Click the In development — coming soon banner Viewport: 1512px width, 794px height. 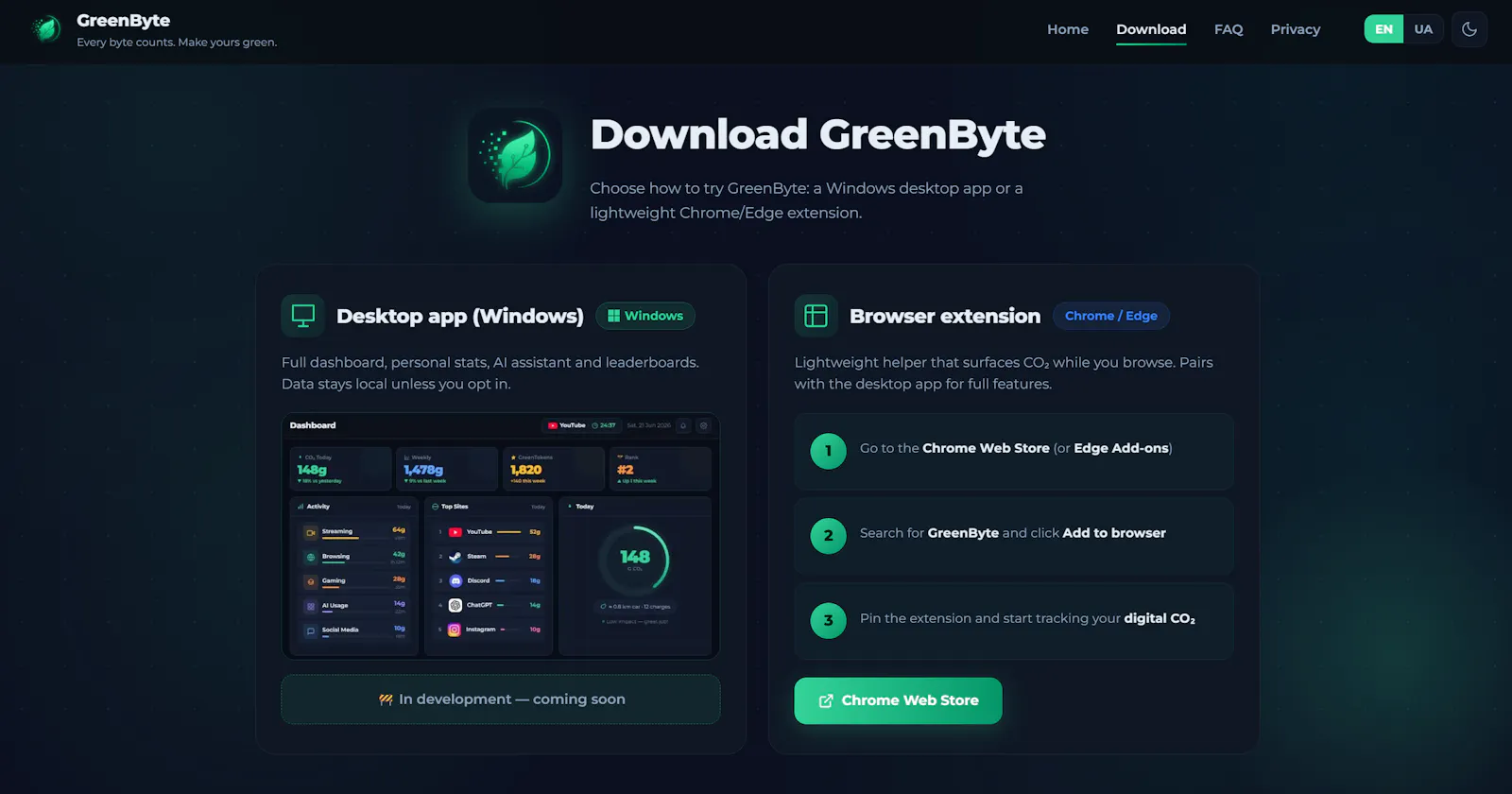[501, 699]
